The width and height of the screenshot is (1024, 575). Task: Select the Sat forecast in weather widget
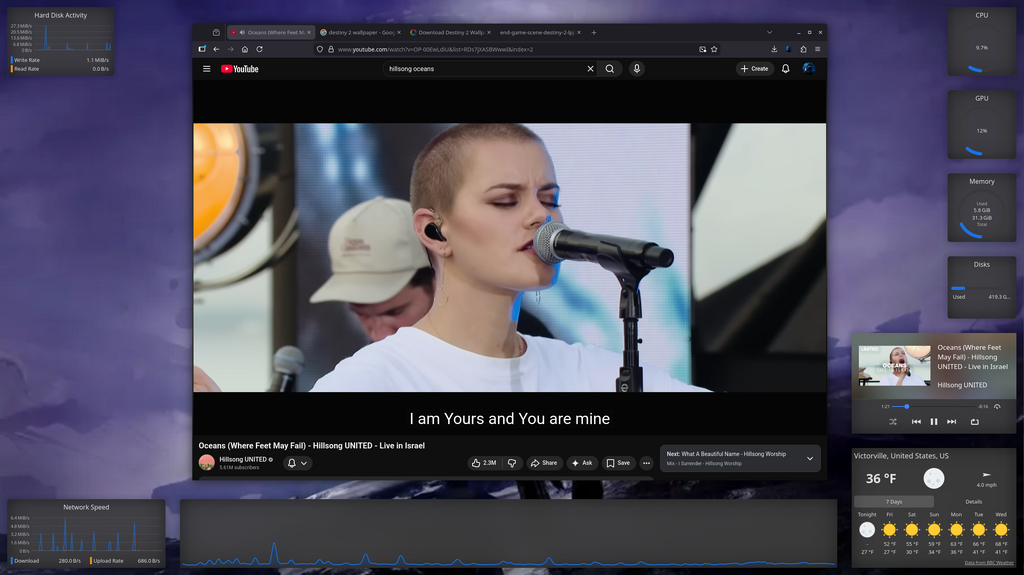pyautogui.click(x=912, y=533)
